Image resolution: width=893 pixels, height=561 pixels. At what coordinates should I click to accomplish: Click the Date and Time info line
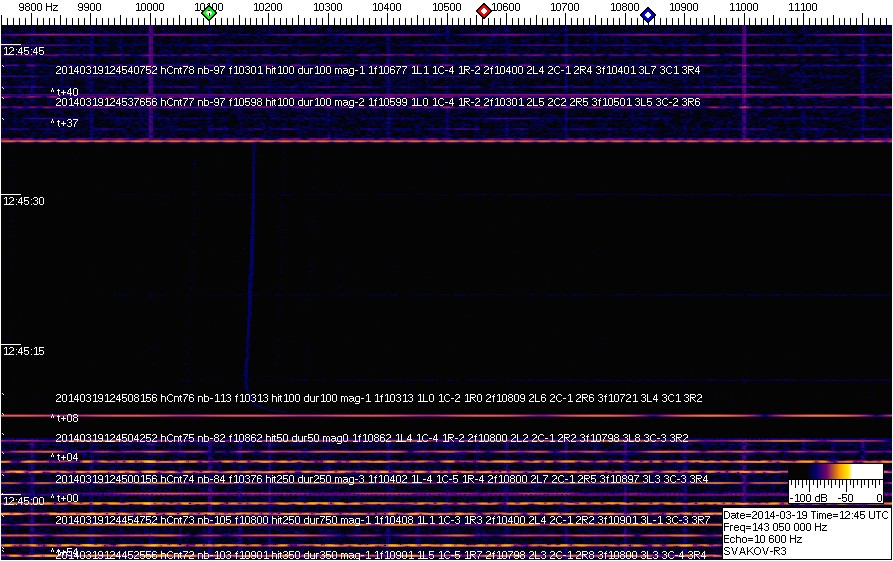click(x=805, y=515)
